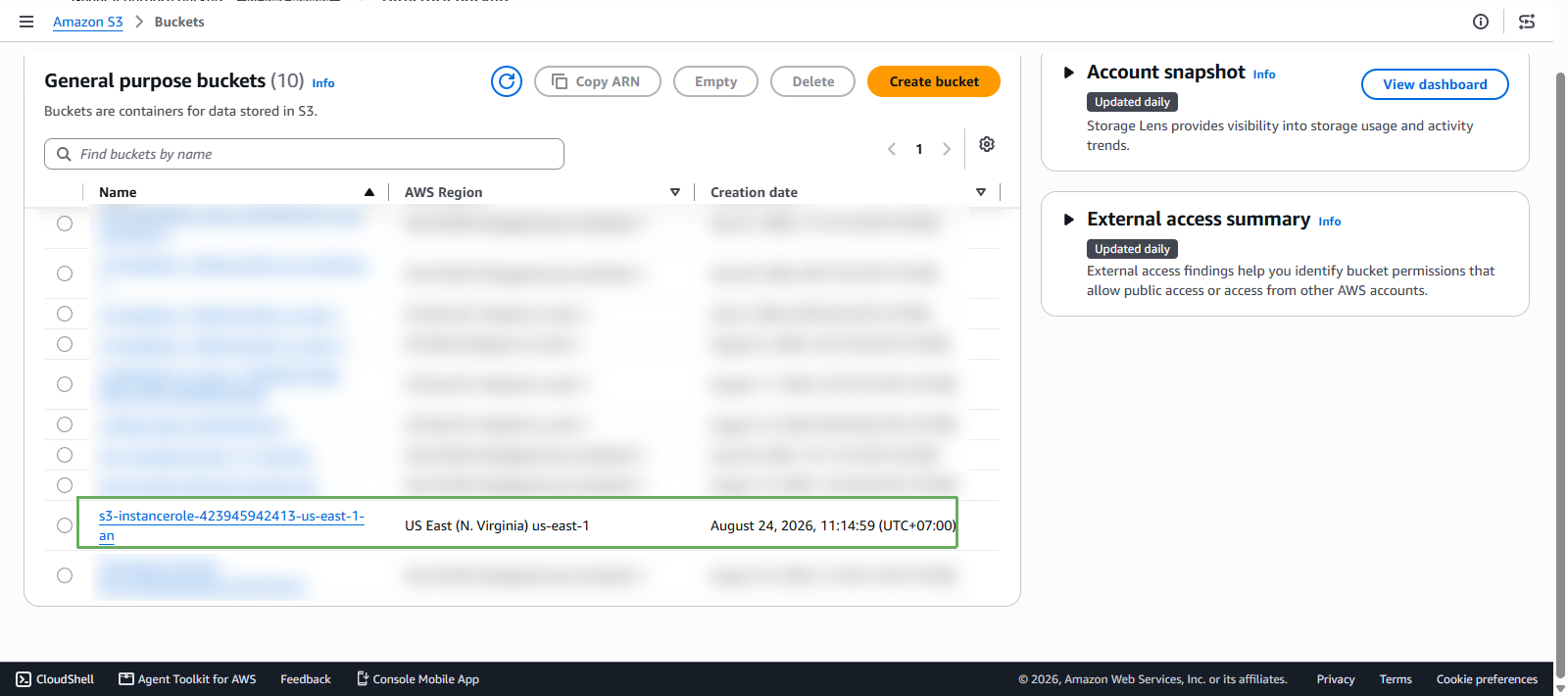Refresh the general purpose buckets list
Viewport: 1568px width, 696px height.
[x=507, y=81]
